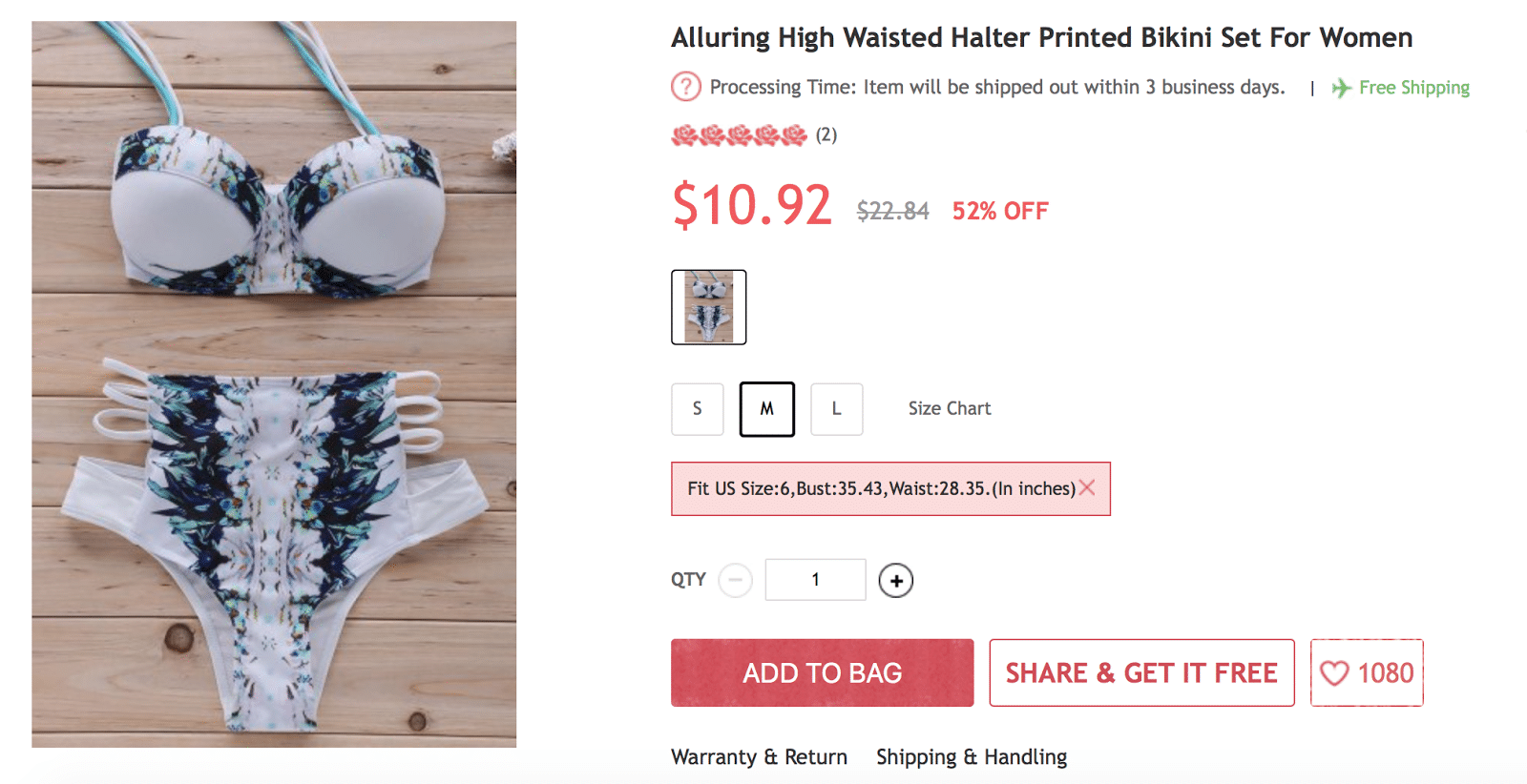Close the fit size info box
1527x784 pixels.
[1087, 488]
